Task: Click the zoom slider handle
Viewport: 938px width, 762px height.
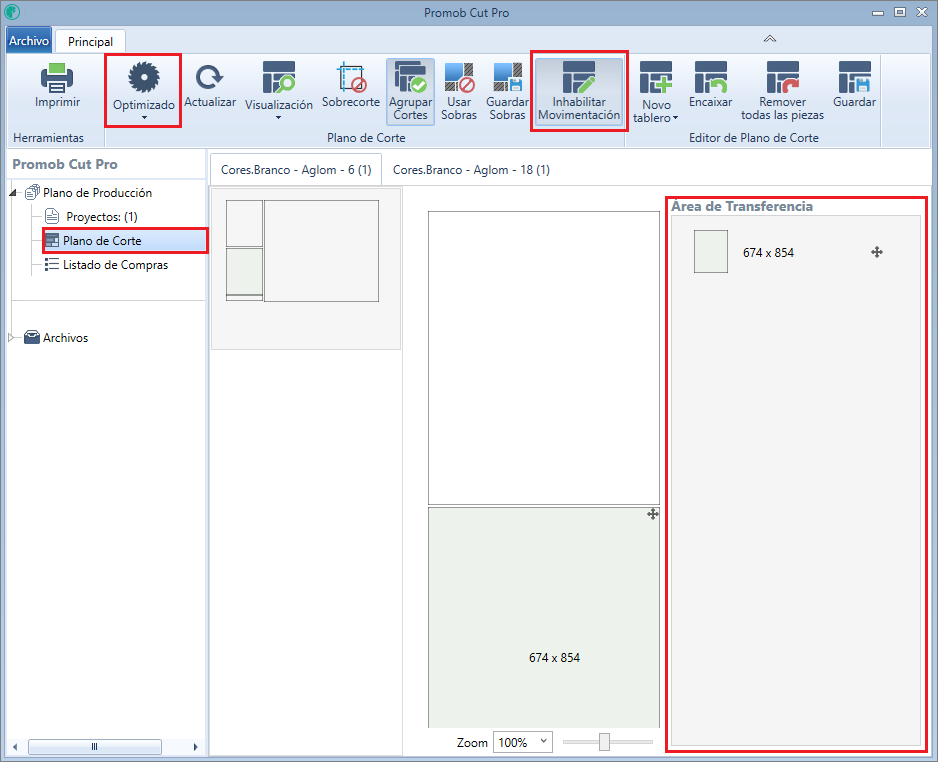Action: coord(604,742)
